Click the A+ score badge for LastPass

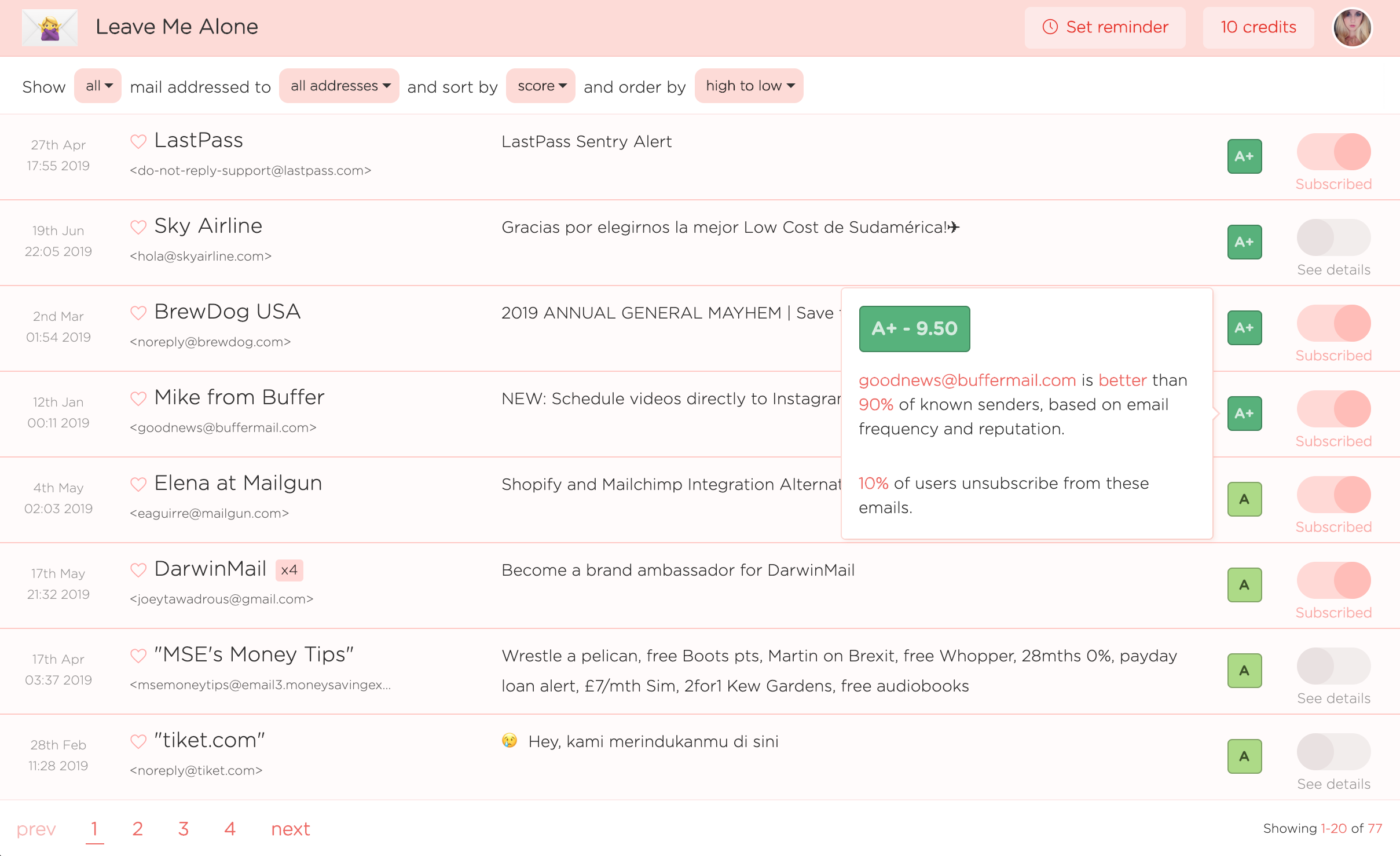pos(1244,156)
